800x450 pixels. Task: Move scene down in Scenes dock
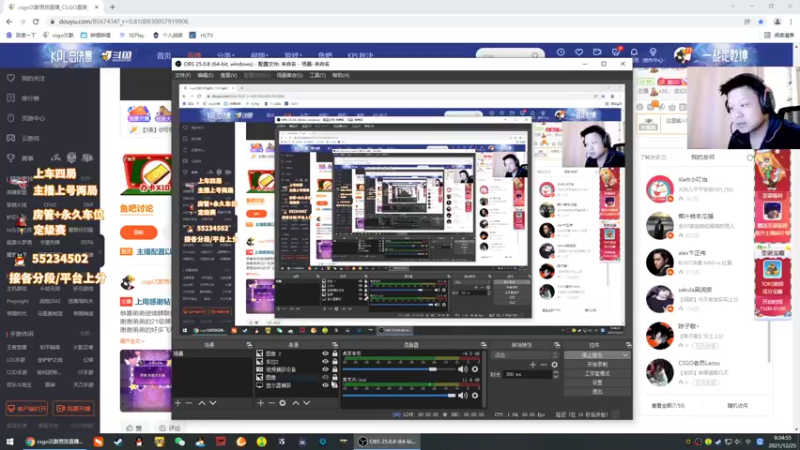(213, 403)
